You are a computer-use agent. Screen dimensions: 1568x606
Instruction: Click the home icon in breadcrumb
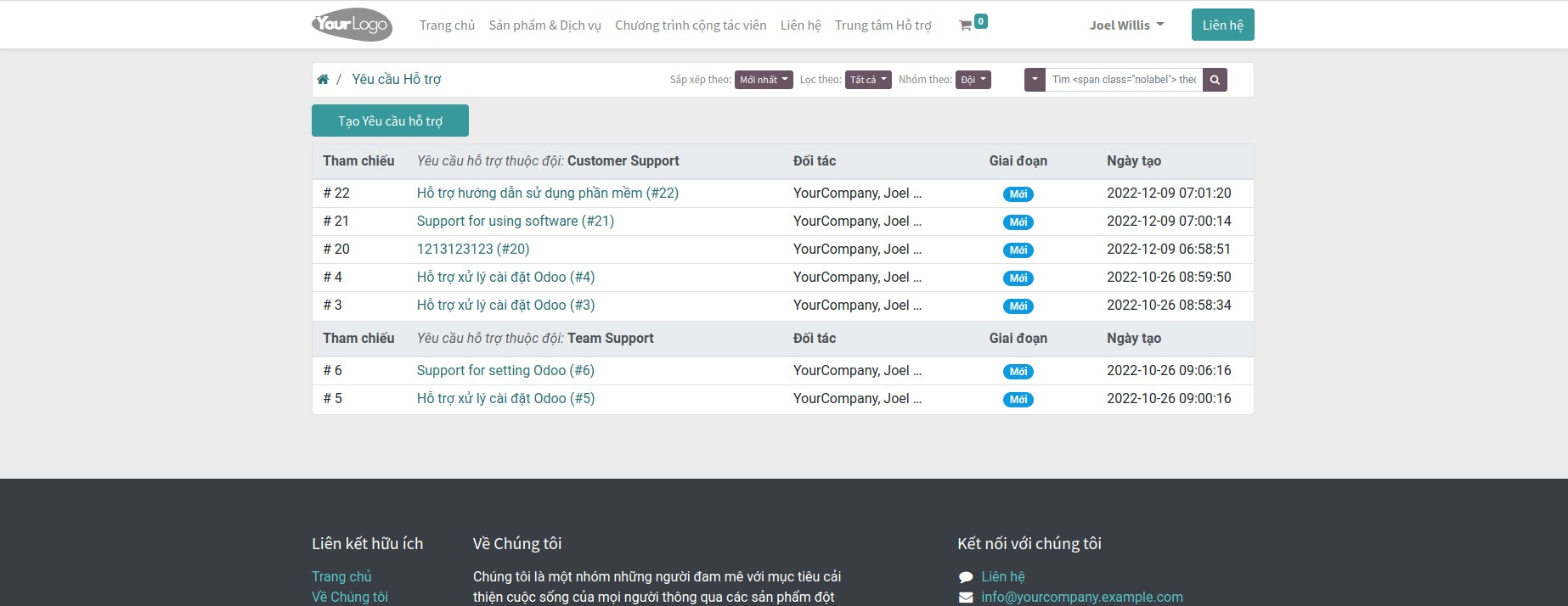coord(323,80)
